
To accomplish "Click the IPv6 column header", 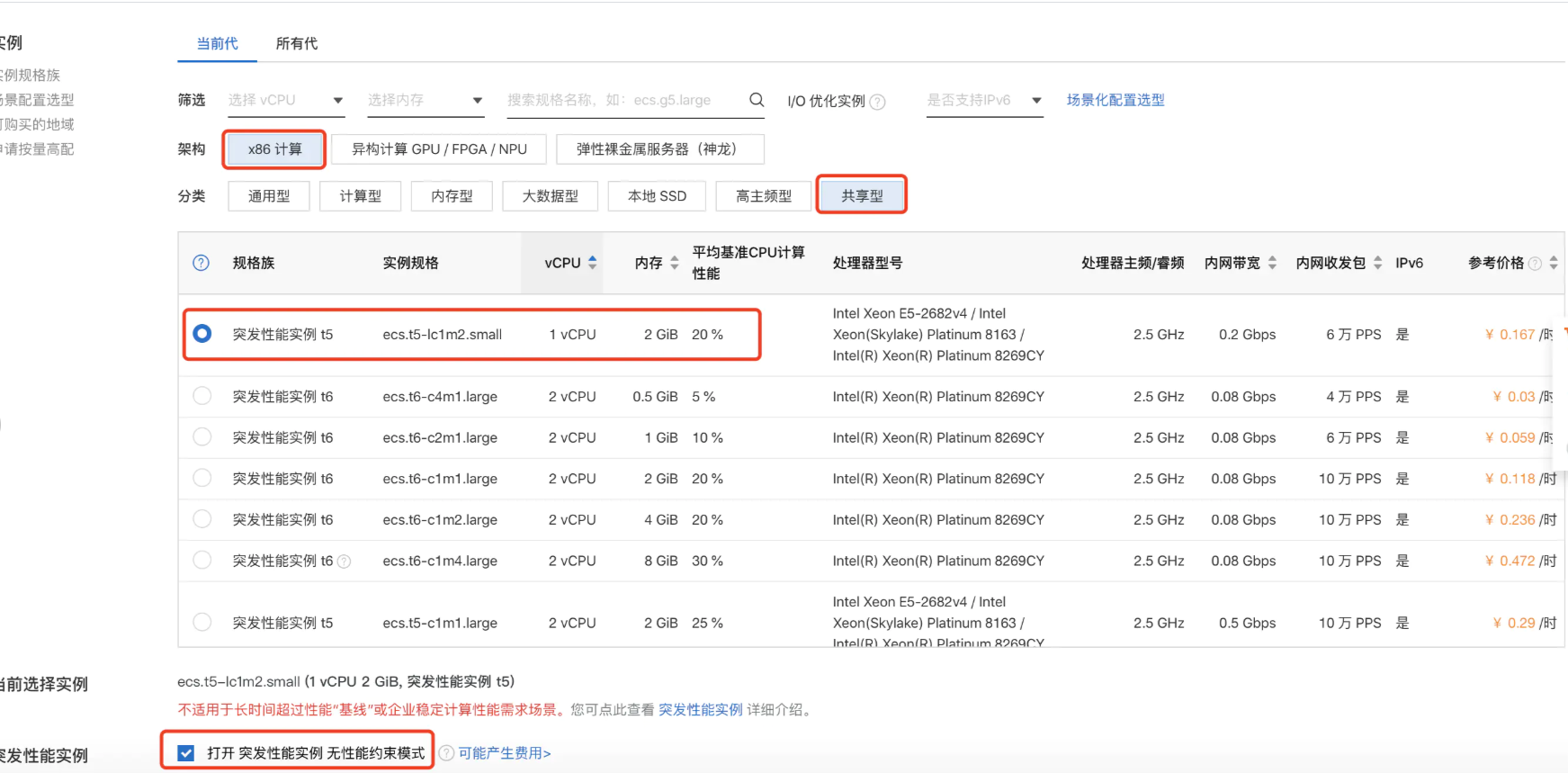I will 1409,263.
